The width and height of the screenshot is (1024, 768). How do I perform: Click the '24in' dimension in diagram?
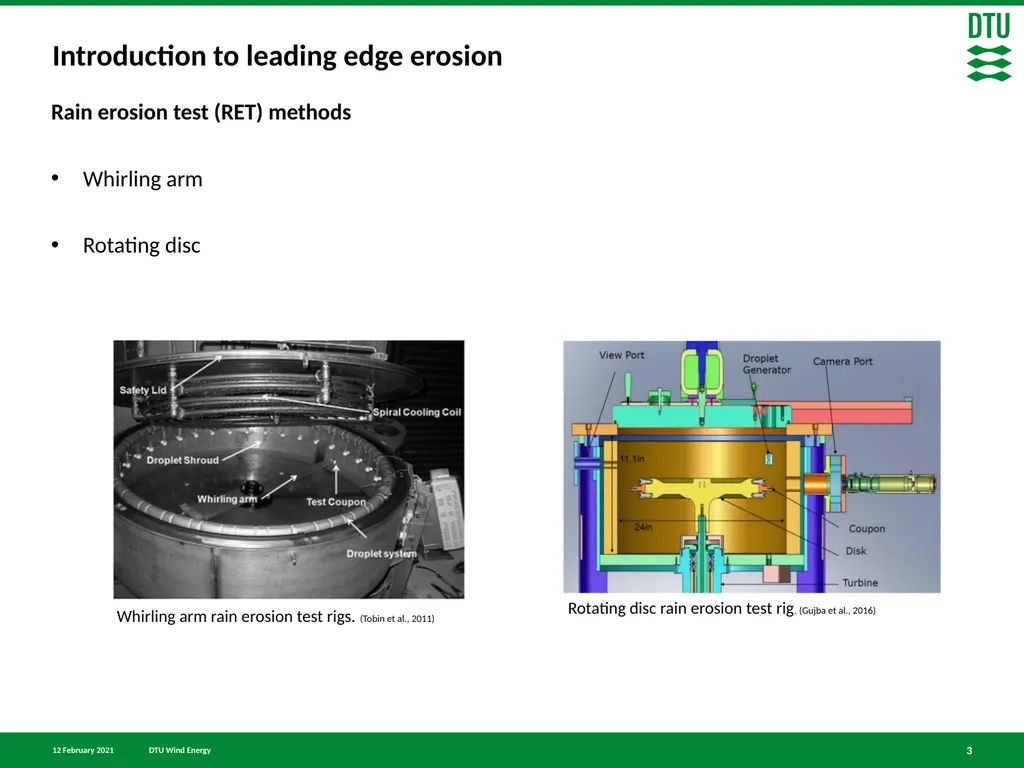[643, 527]
